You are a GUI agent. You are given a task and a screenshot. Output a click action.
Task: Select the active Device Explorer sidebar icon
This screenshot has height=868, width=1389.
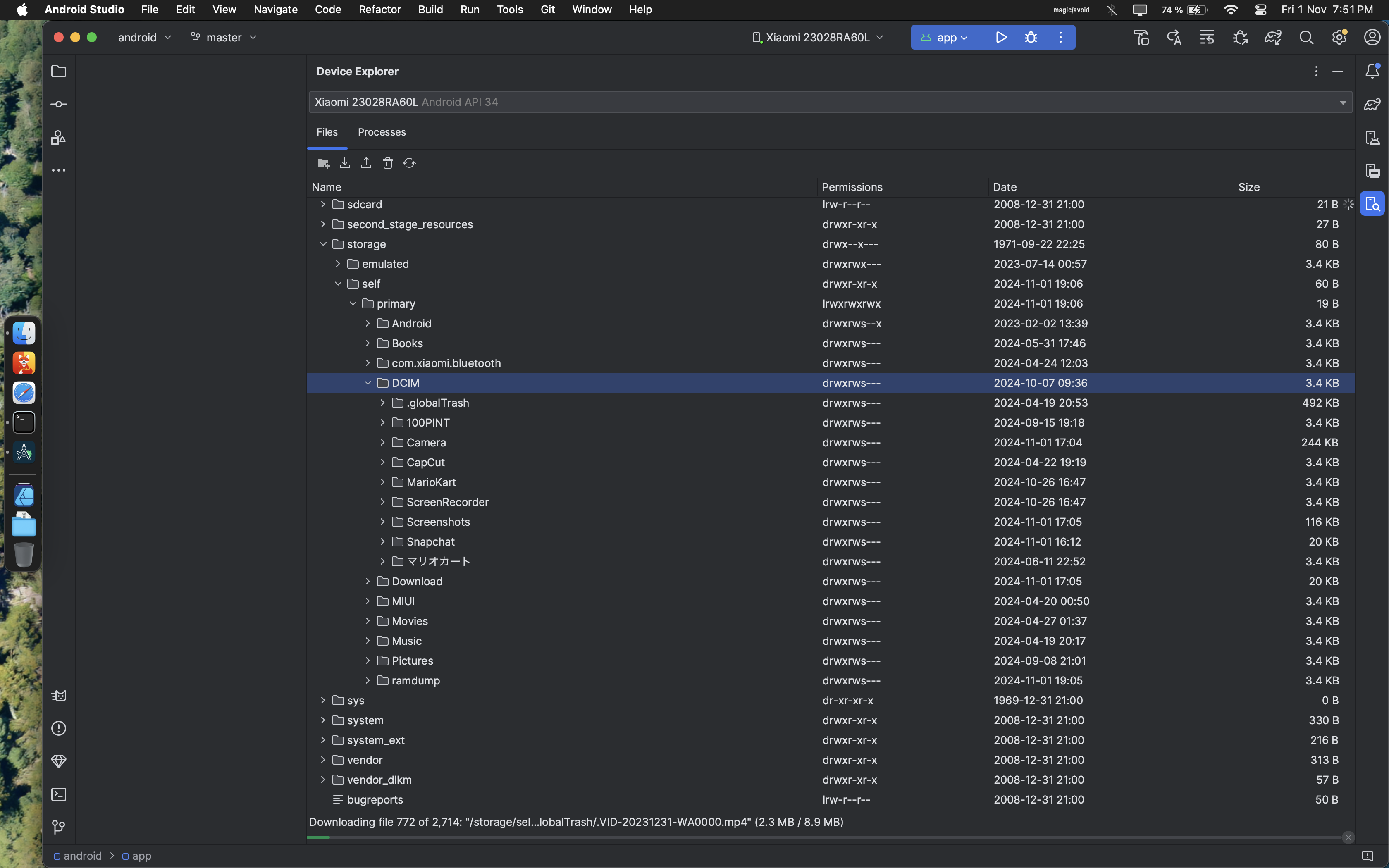[x=1372, y=204]
